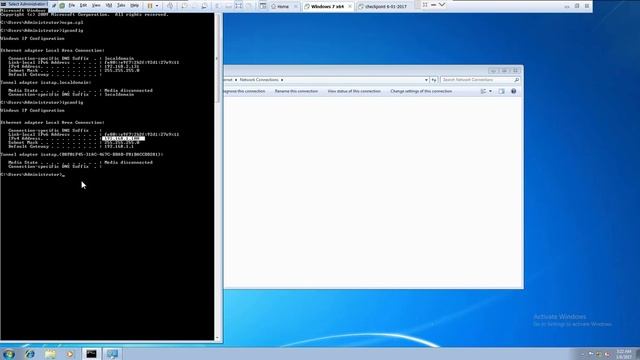
Task: Open the VMware VM menu
Action: (x=109, y=6)
